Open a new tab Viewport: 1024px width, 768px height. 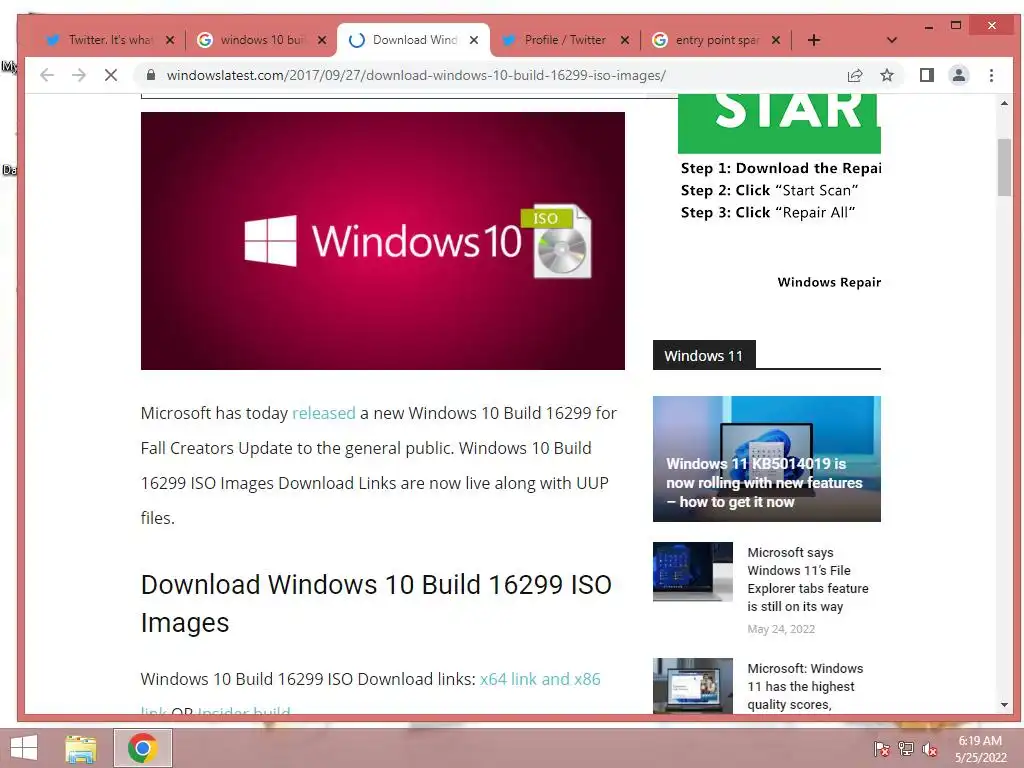[x=814, y=40]
